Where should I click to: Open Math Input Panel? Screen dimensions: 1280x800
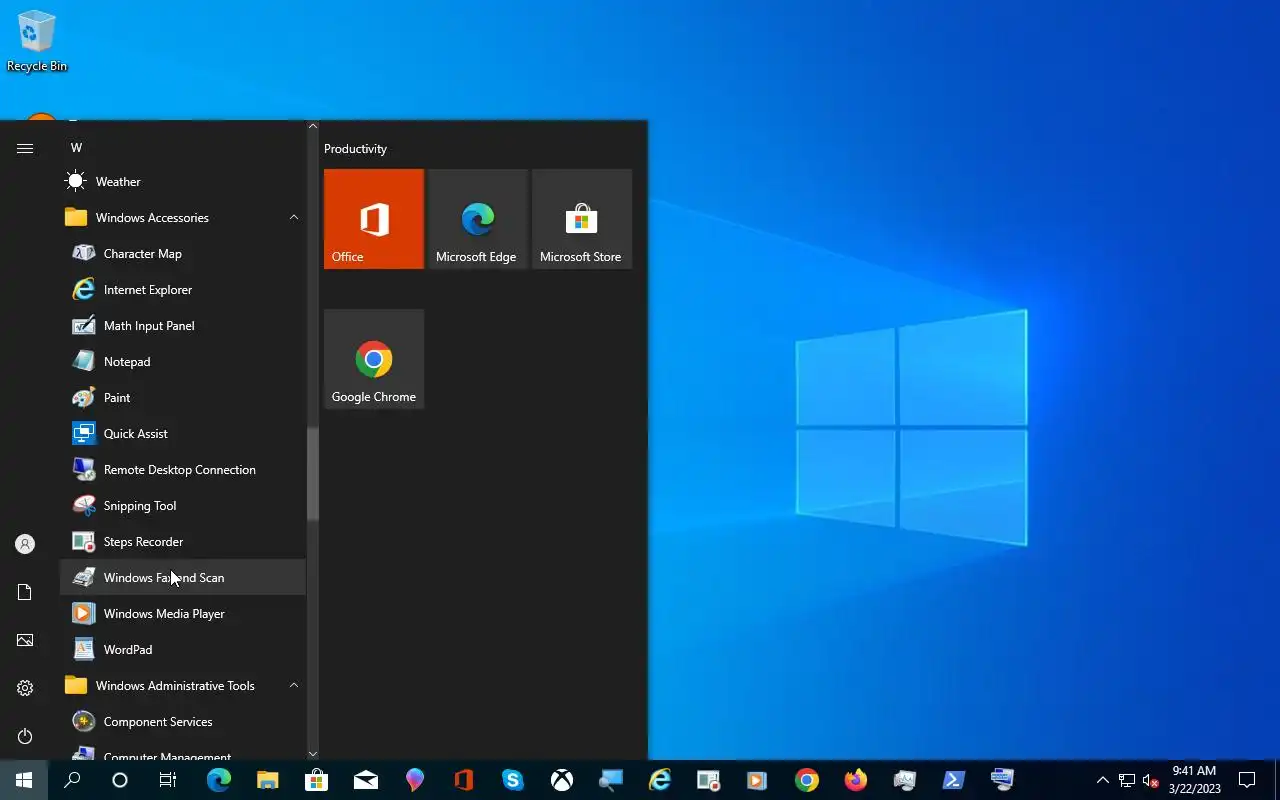(x=183, y=326)
